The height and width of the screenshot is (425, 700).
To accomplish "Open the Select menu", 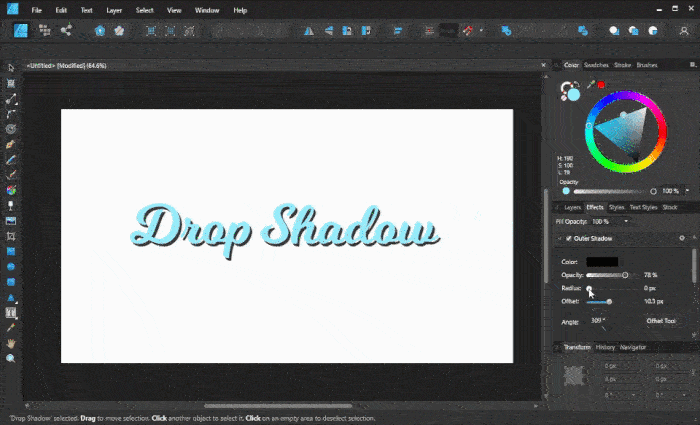I will pos(145,10).
